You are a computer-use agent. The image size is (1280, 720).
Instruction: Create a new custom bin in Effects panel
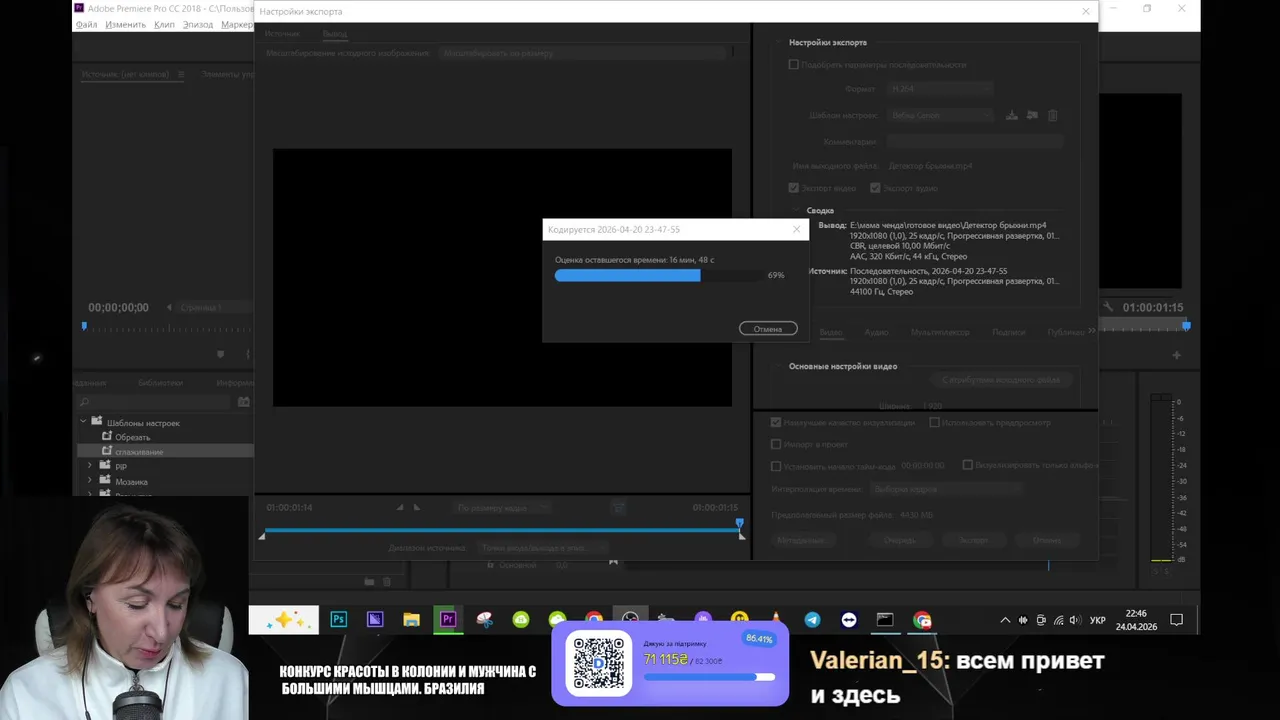coord(244,402)
